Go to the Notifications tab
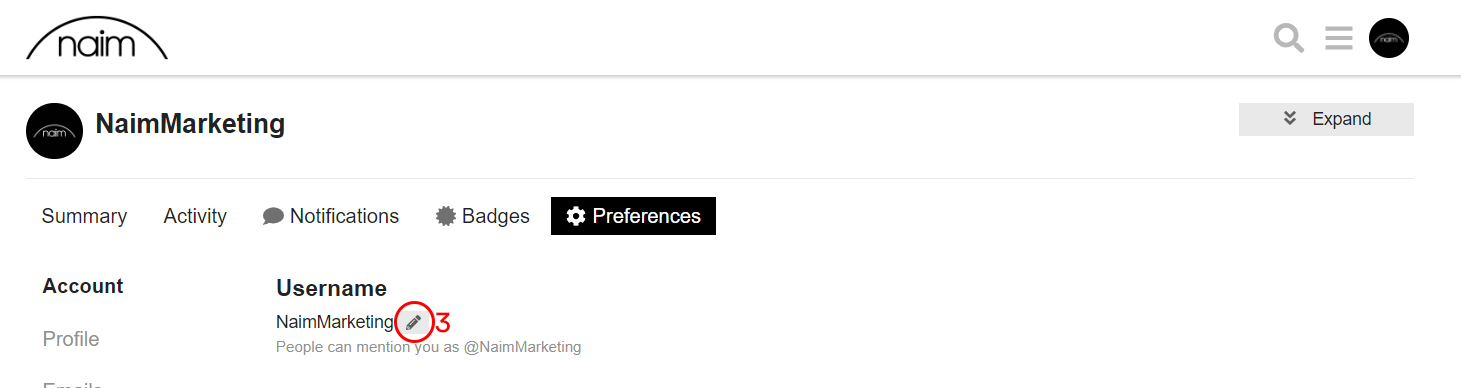The height and width of the screenshot is (388, 1461). pyautogui.click(x=331, y=216)
